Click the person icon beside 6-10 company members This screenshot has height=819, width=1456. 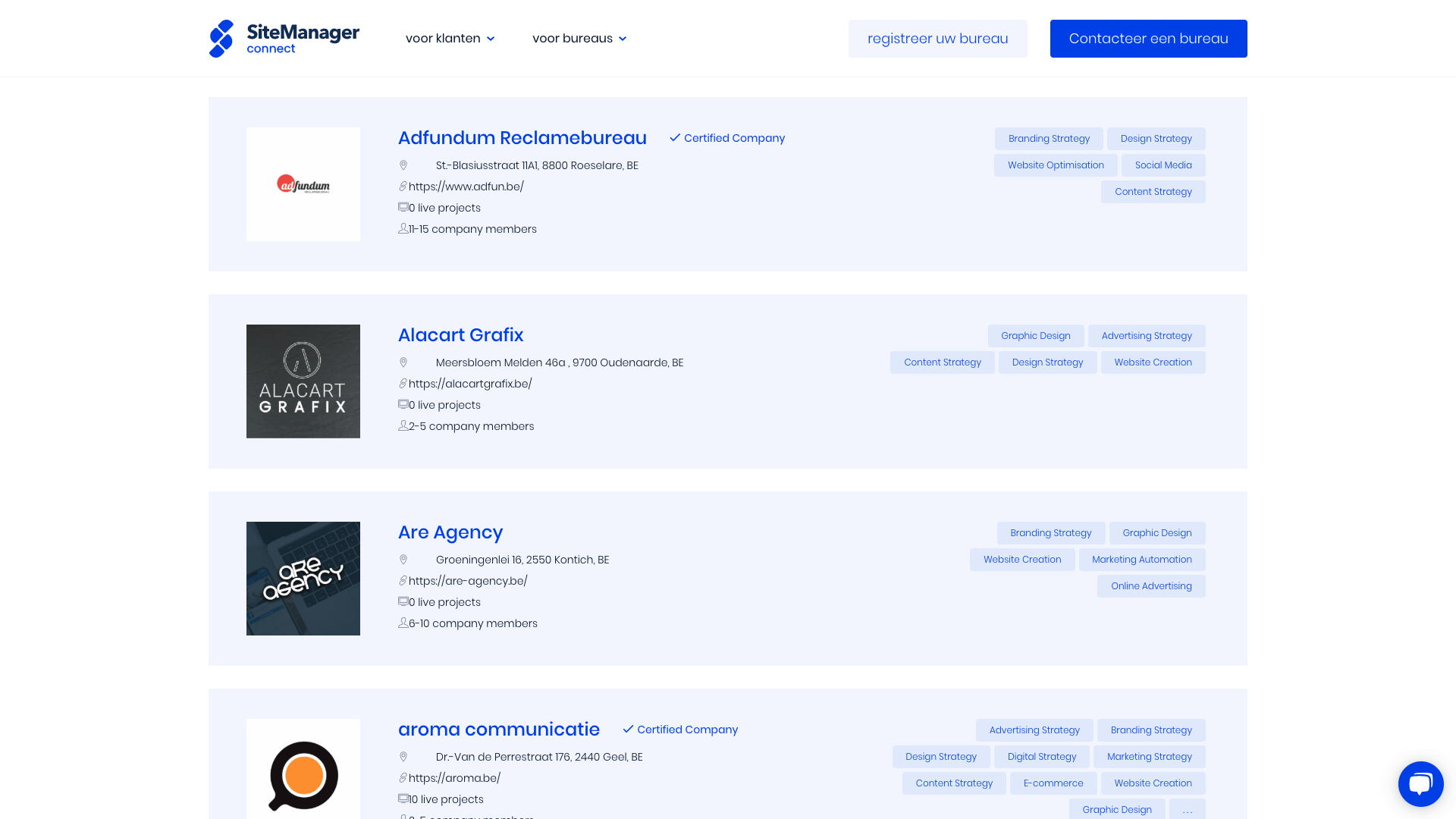click(x=403, y=623)
